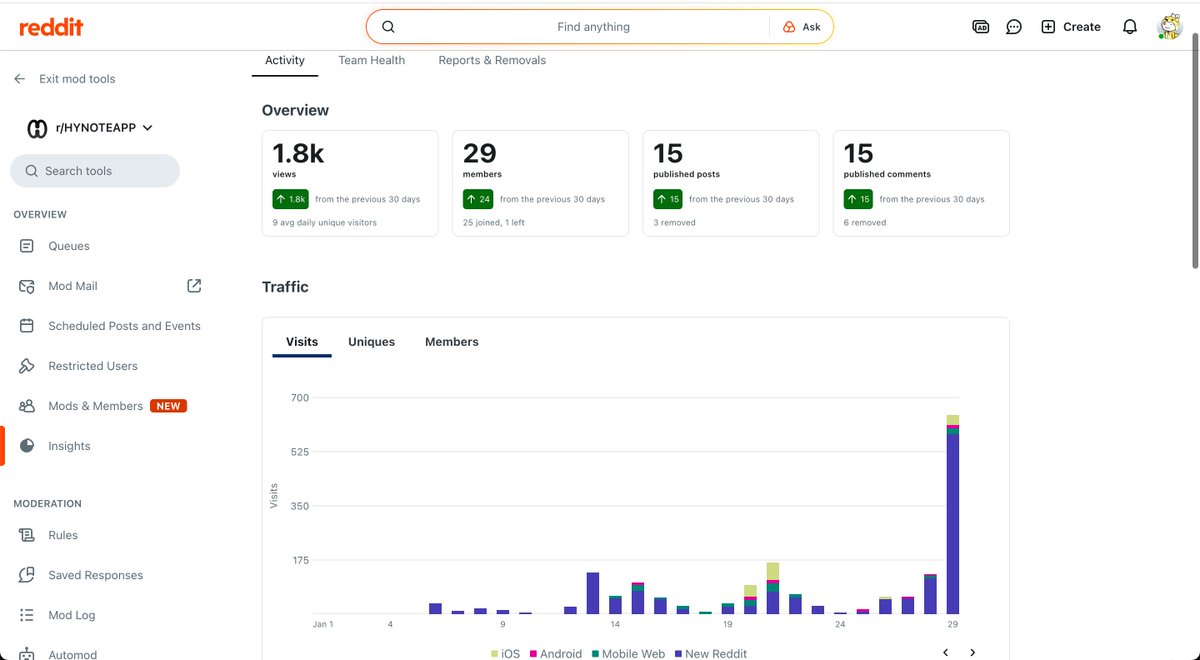Open the advertise icon in header
Image resolution: width=1200 pixels, height=660 pixels.
981,27
